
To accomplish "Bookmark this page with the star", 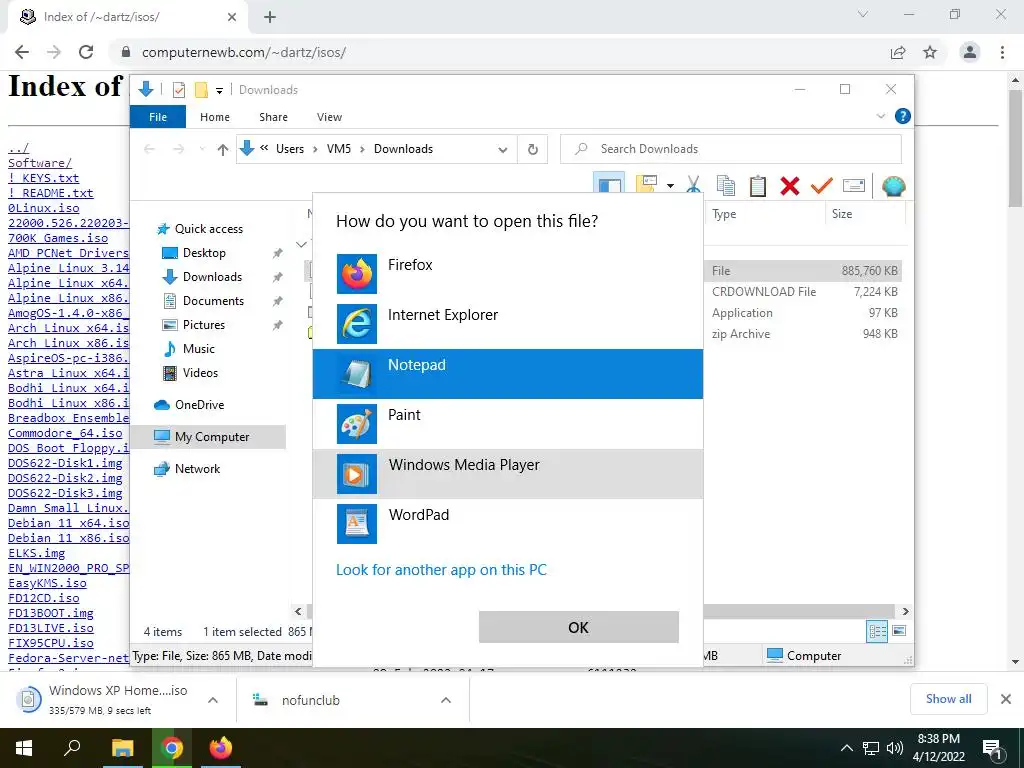I will click(x=930, y=52).
